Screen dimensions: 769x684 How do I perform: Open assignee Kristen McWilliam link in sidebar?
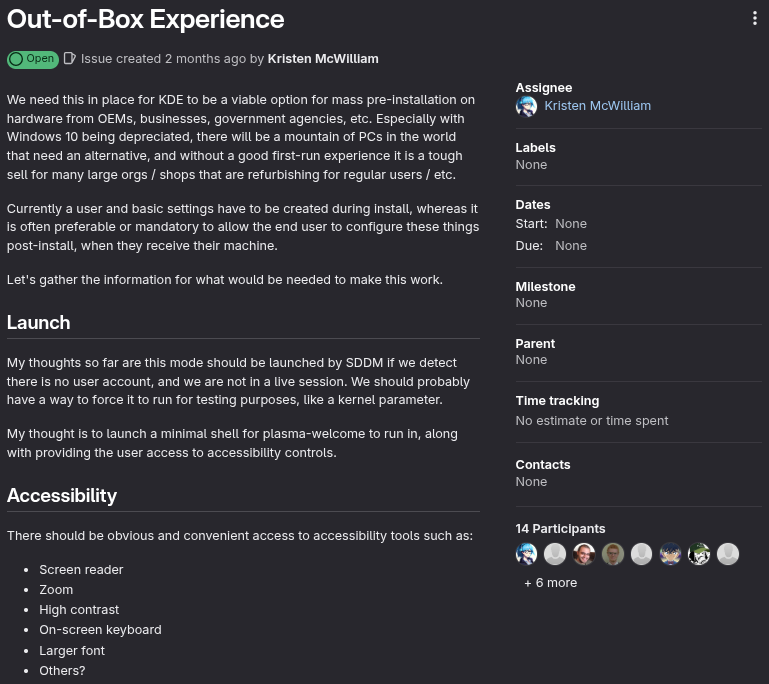[597, 106]
